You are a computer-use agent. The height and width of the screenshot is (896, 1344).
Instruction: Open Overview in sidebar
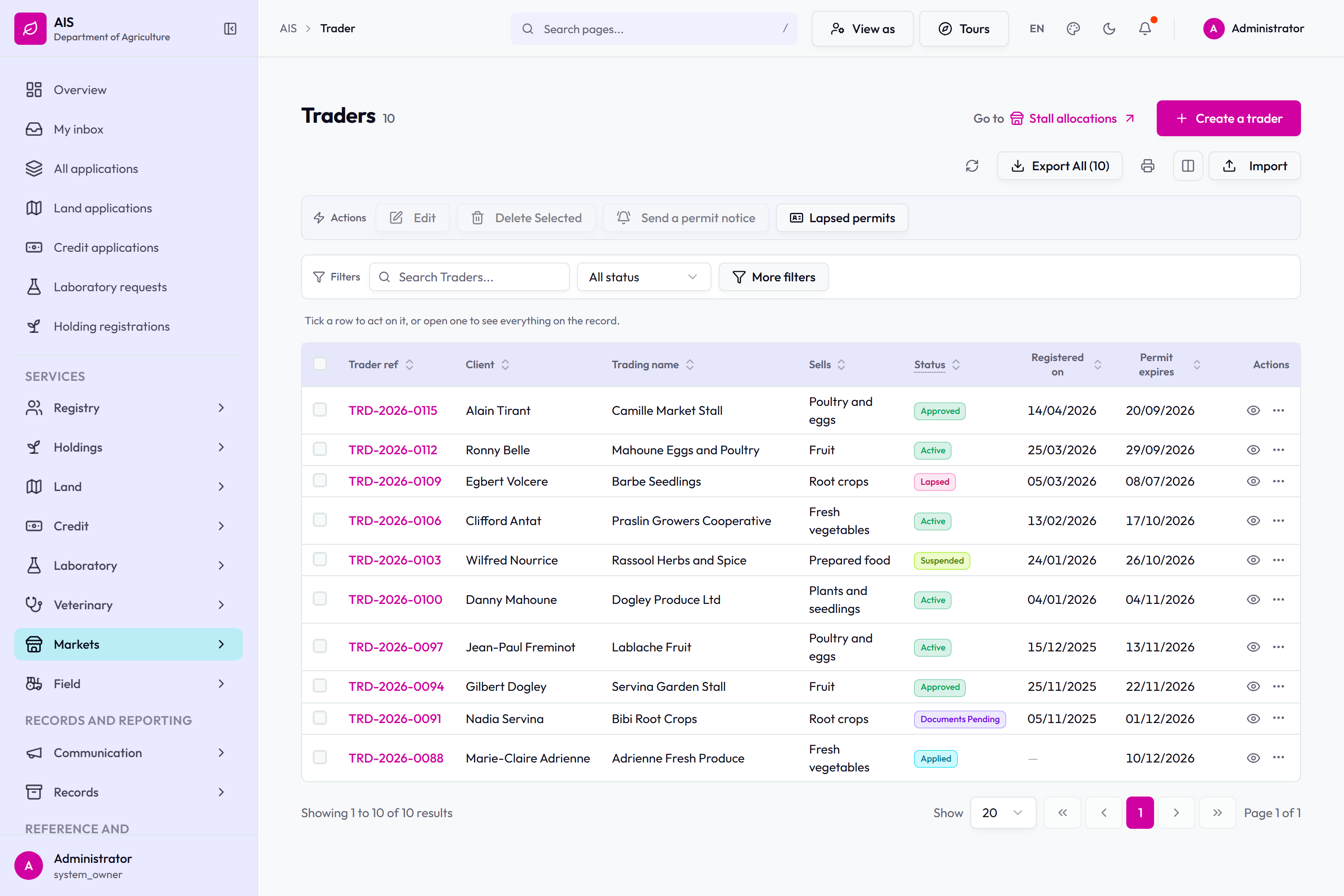[x=129, y=90]
